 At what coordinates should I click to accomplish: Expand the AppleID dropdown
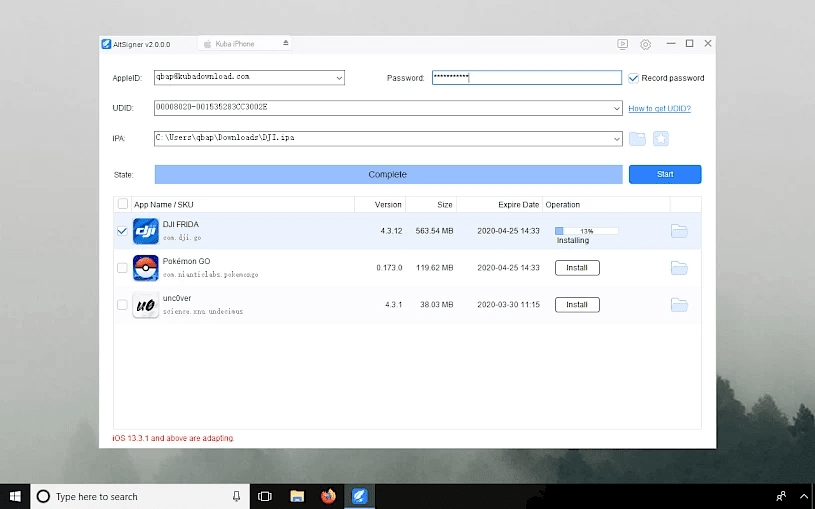(x=339, y=78)
